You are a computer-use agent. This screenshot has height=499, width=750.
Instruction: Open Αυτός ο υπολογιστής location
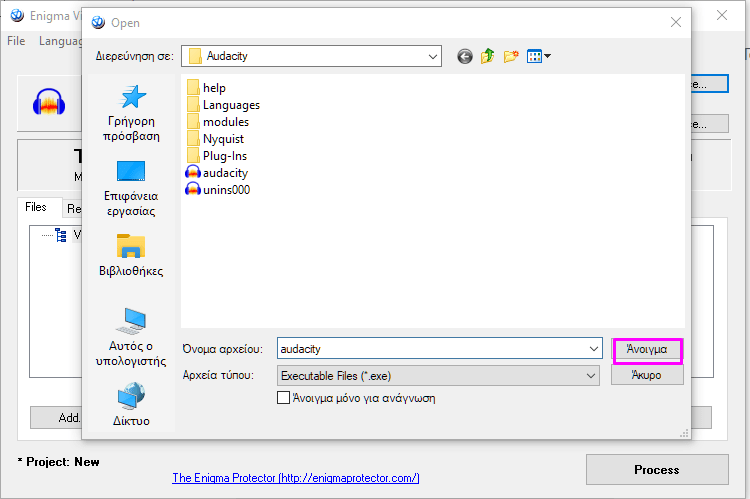click(x=131, y=337)
